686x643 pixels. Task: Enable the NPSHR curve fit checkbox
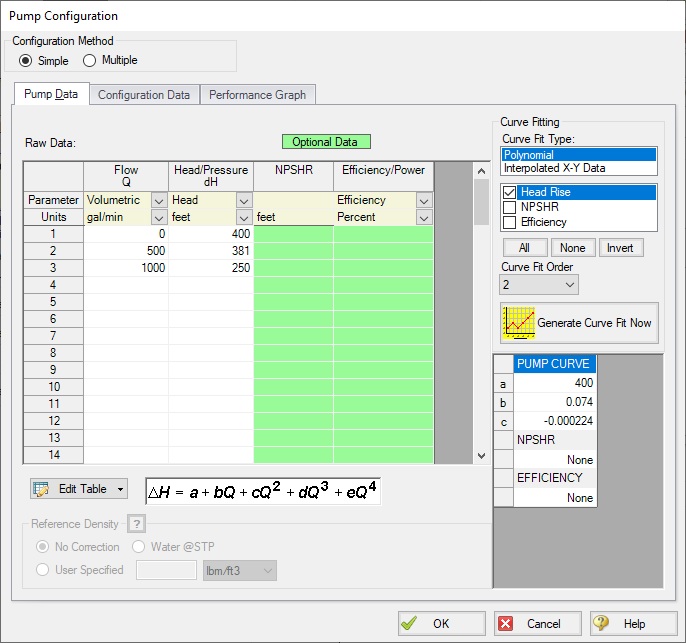[510, 207]
